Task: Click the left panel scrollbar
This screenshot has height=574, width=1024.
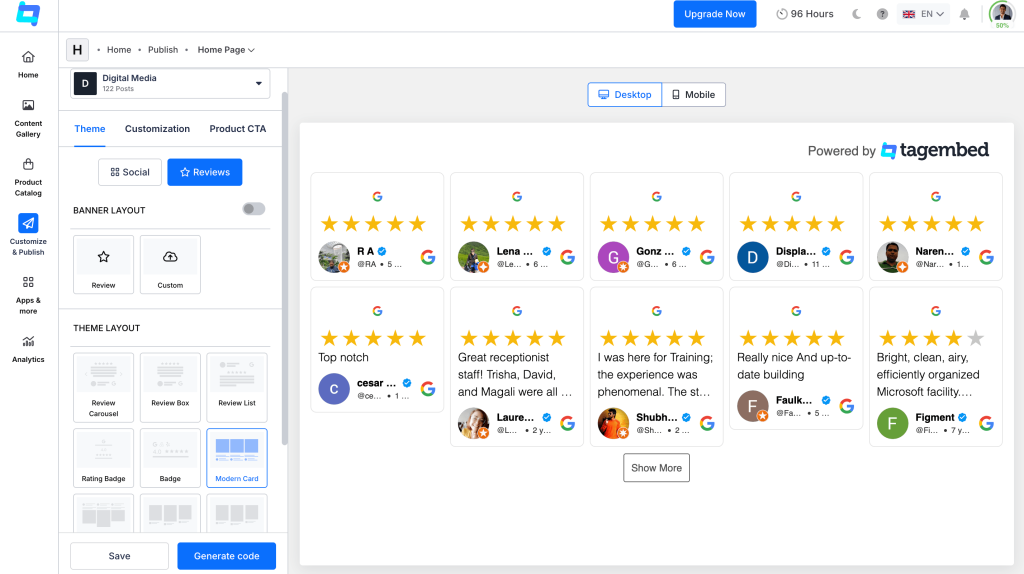Action: click(x=285, y=268)
